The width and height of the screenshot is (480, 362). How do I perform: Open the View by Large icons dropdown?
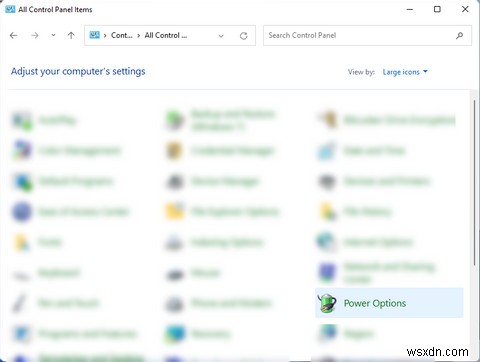pyautogui.click(x=405, y=72)
